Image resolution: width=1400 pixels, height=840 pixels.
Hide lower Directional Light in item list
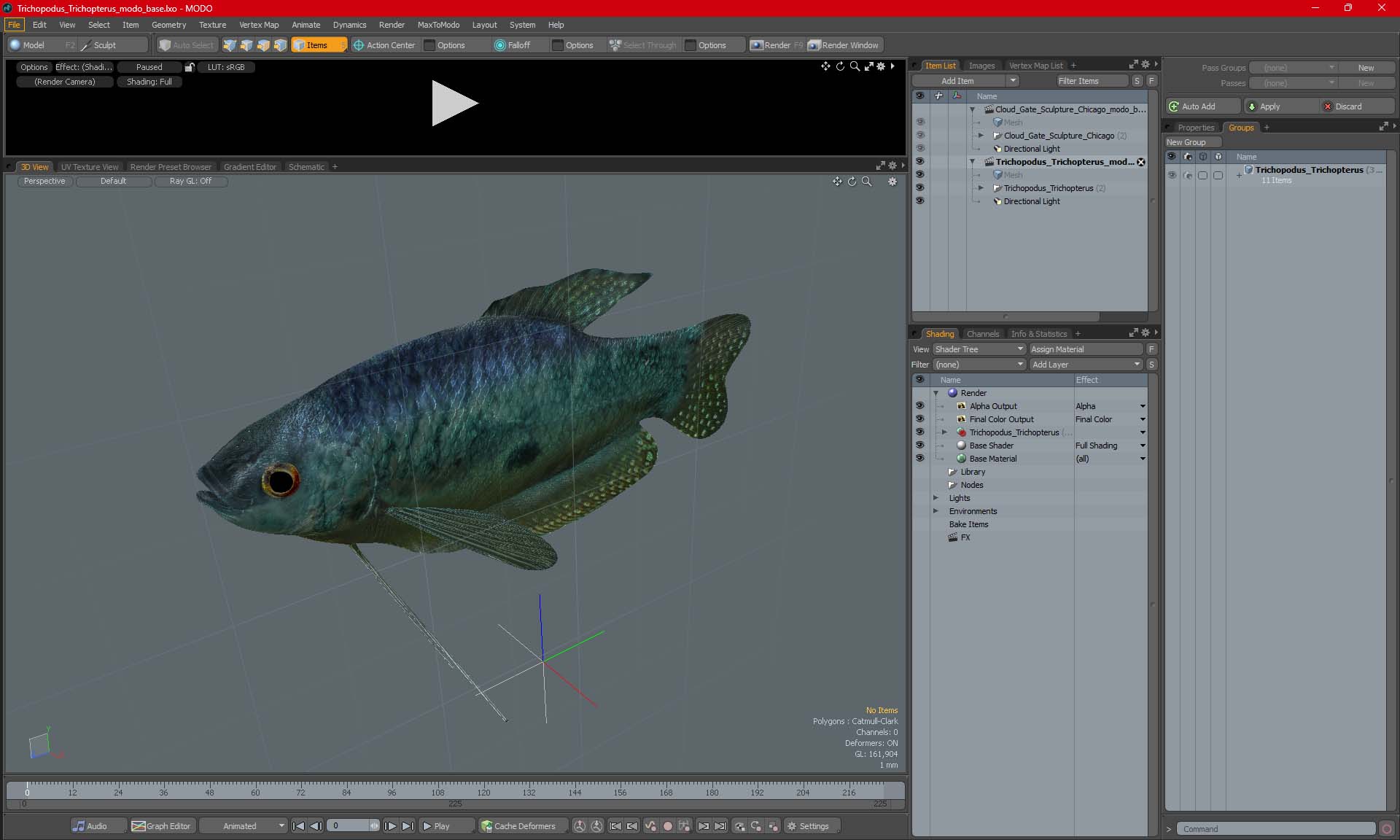pyautogui.click(x=919, y=201)
